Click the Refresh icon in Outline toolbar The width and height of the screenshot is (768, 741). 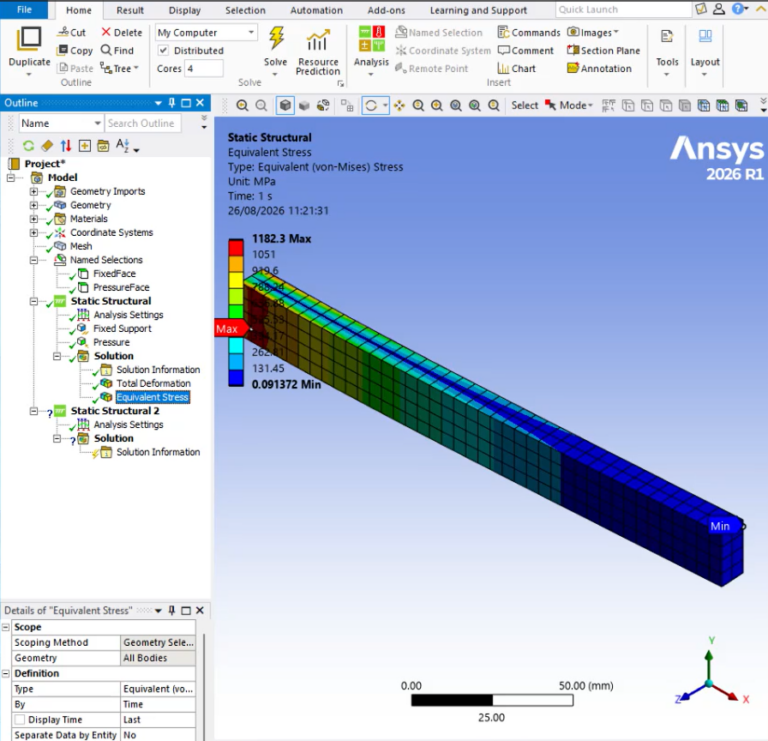(28, 145)
